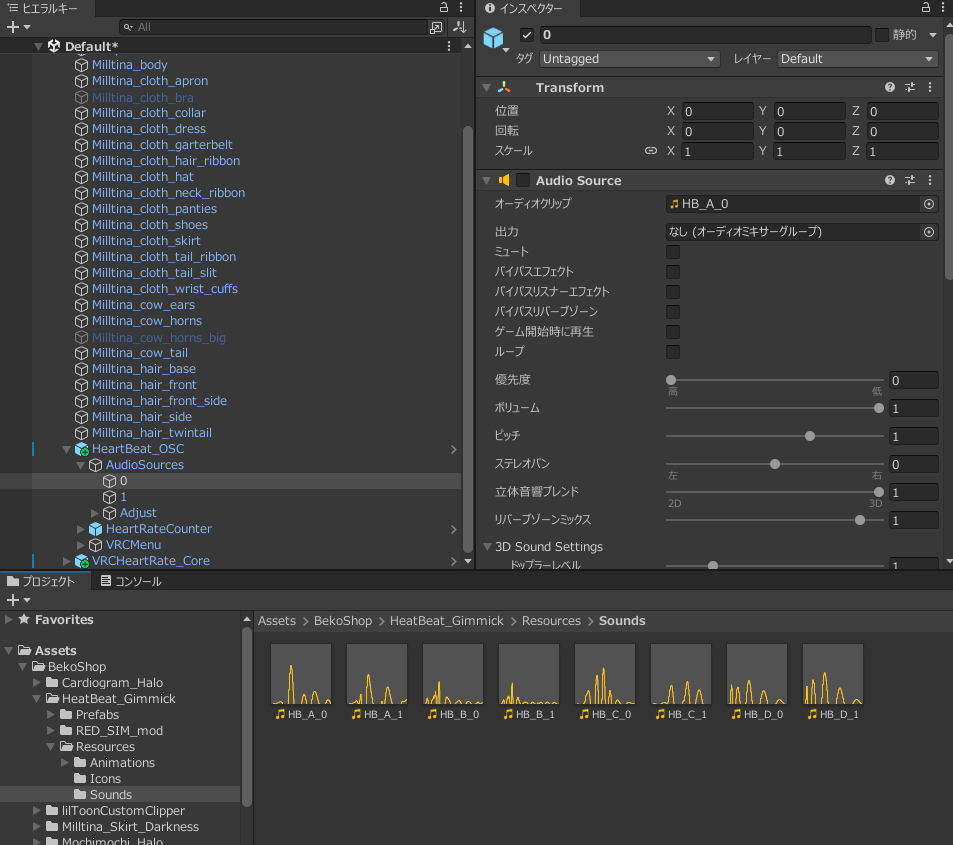Go to Resources in breadcrumb path
The height and width of the screenshot is (845, 953).
tap(551, 621)
